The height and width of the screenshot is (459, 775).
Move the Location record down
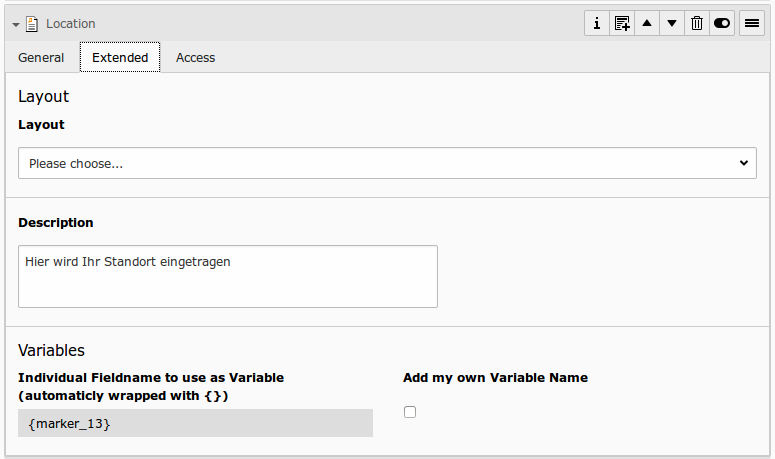672,23
